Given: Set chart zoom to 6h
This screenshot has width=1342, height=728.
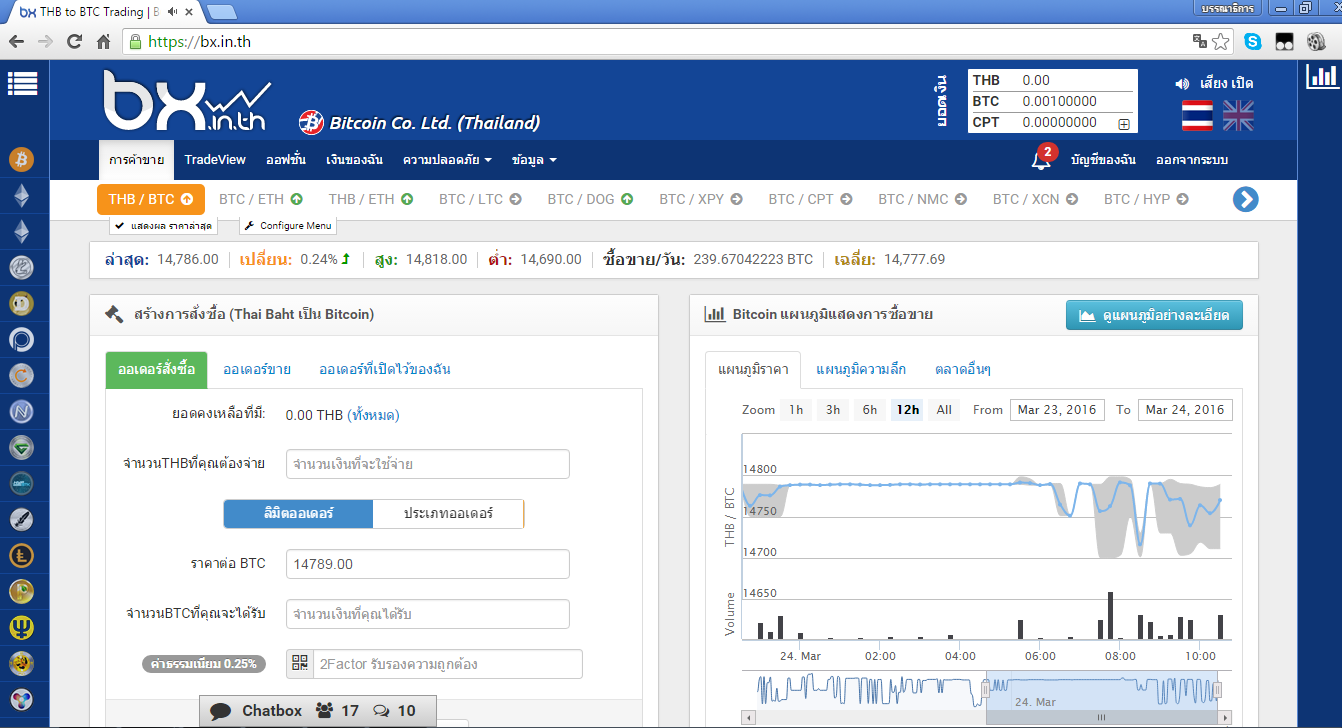Looking at the screenshot, I should pyautogui.click(x=870, y=410).
